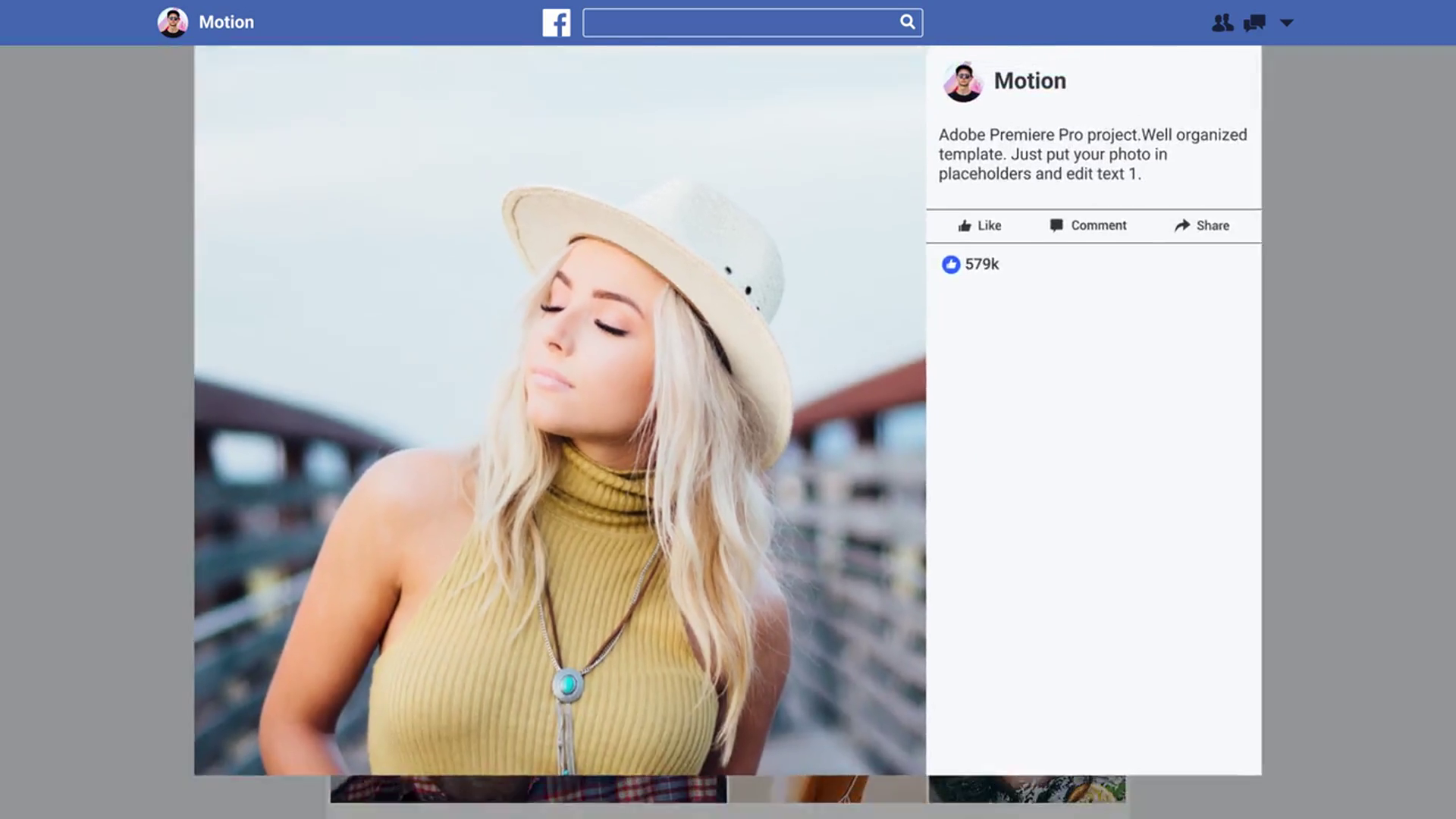Like the post with thumbs-up button
Viewport: 1456px width, 819px height.
pos(979,226)
